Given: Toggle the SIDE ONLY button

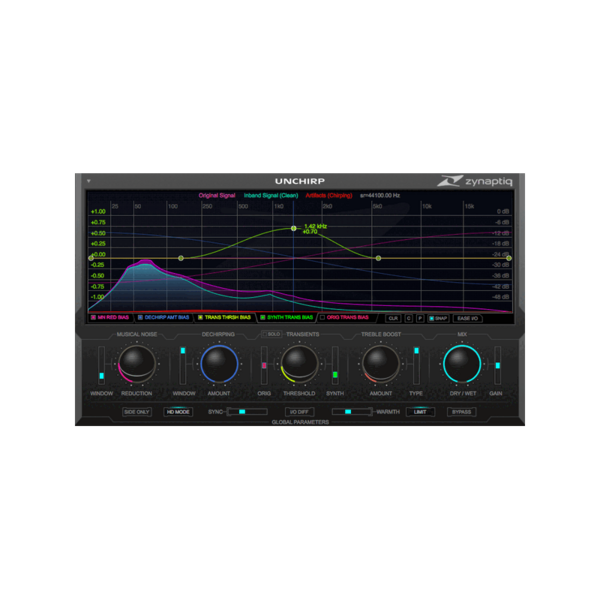Looking at the screenshot, I should [137, 412].
